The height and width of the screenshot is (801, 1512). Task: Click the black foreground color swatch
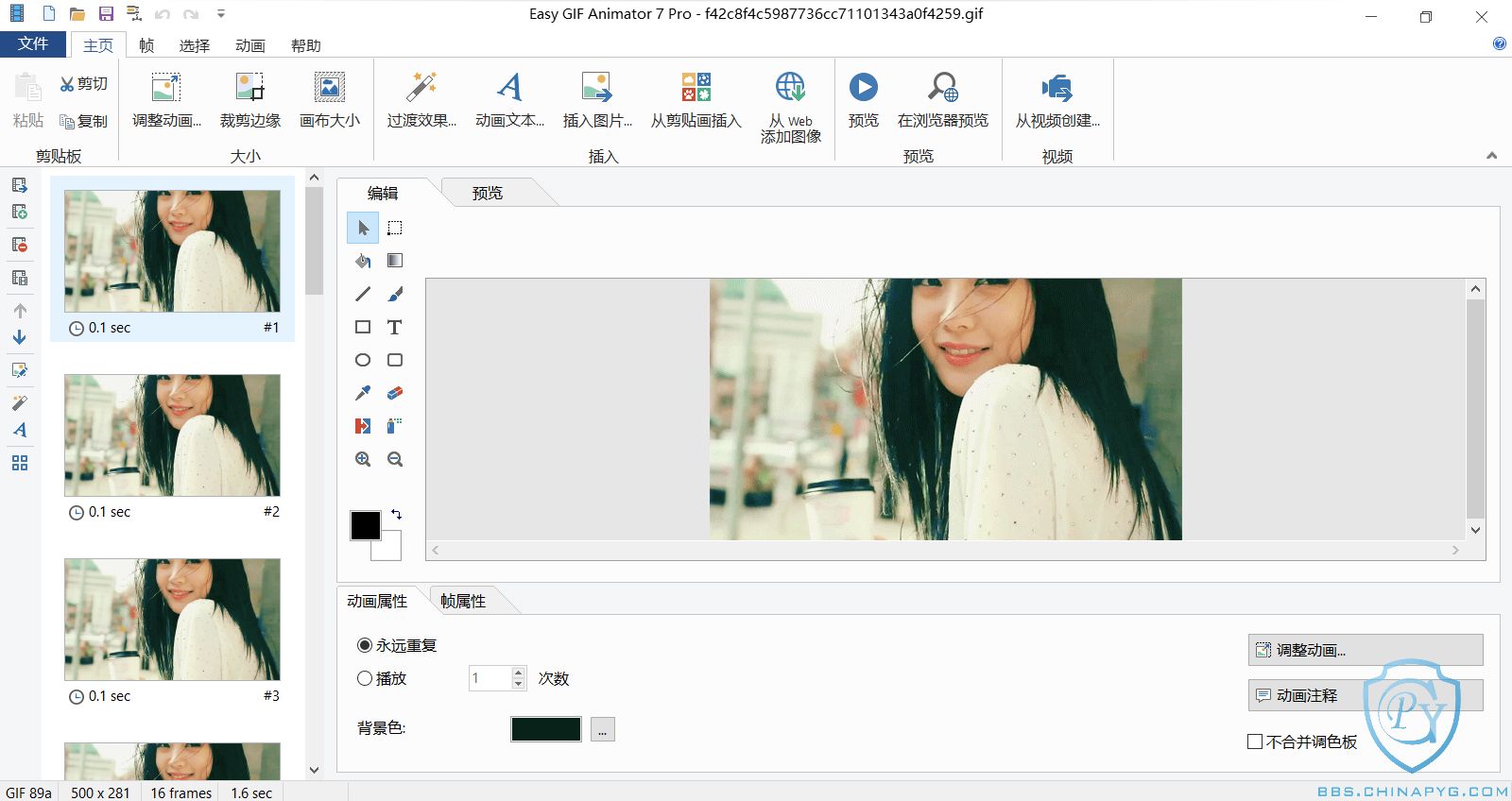tap(365, 525)
